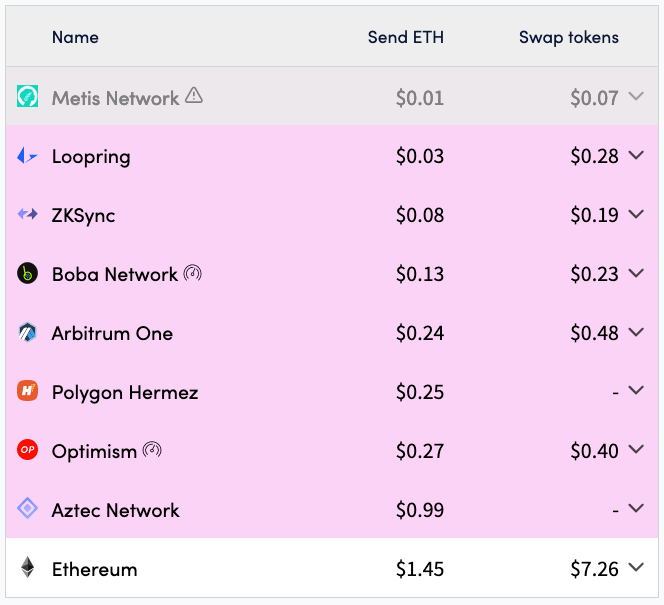
Task: Sort by the Send ETH column header
Action: (406, 37)
